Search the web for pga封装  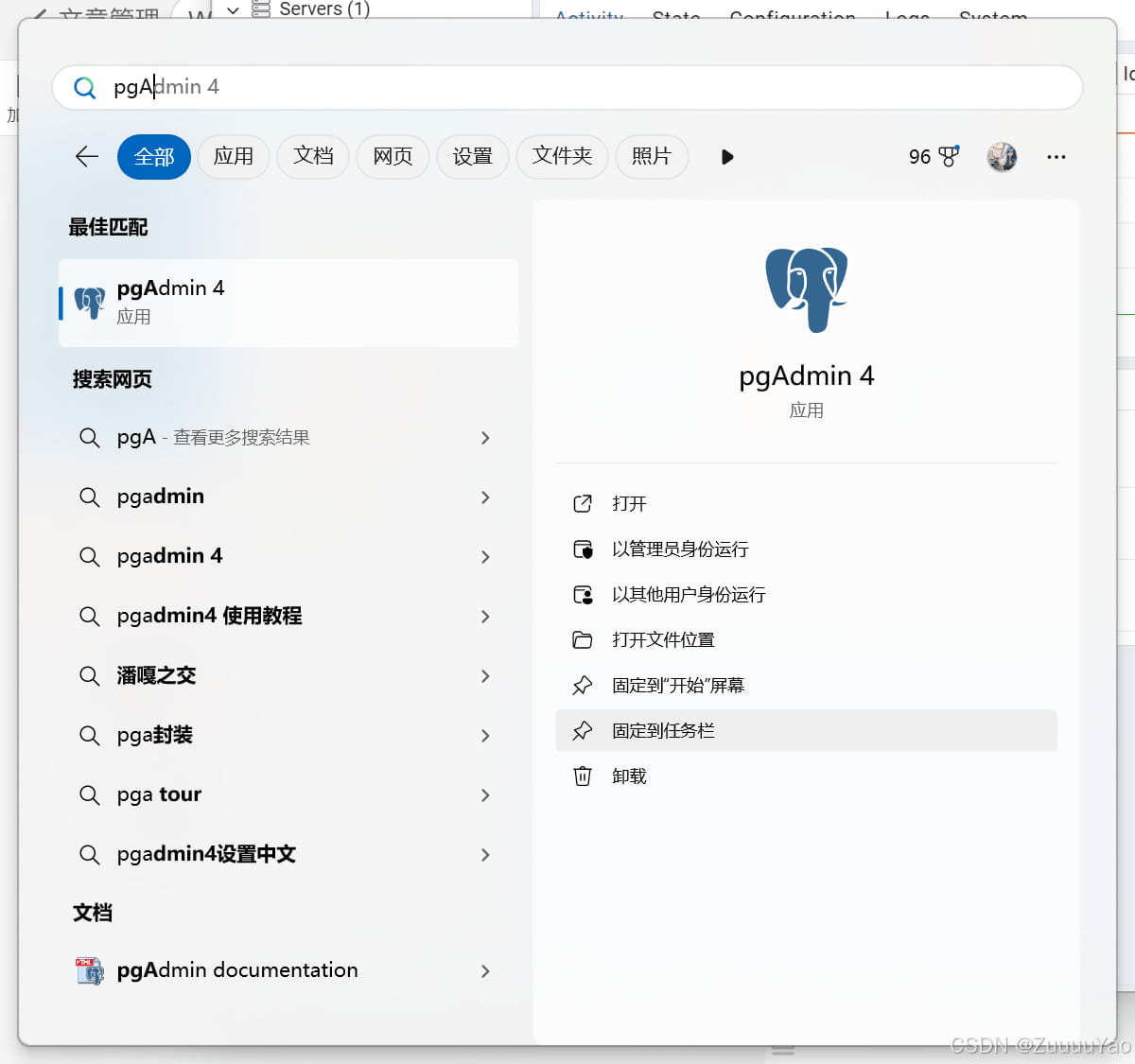tap(288, 736)
